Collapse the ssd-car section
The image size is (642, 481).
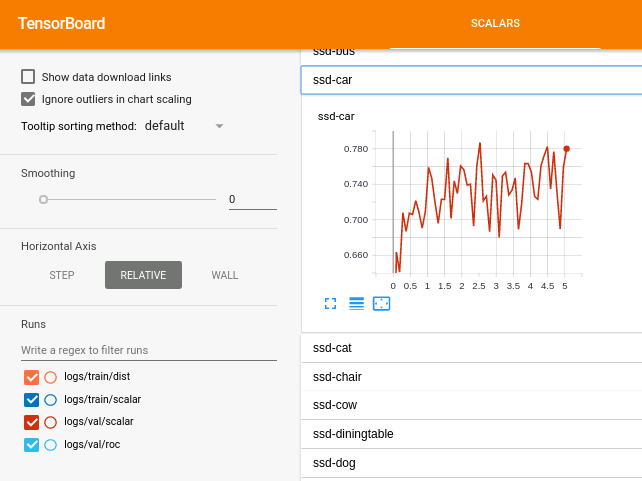470,80
